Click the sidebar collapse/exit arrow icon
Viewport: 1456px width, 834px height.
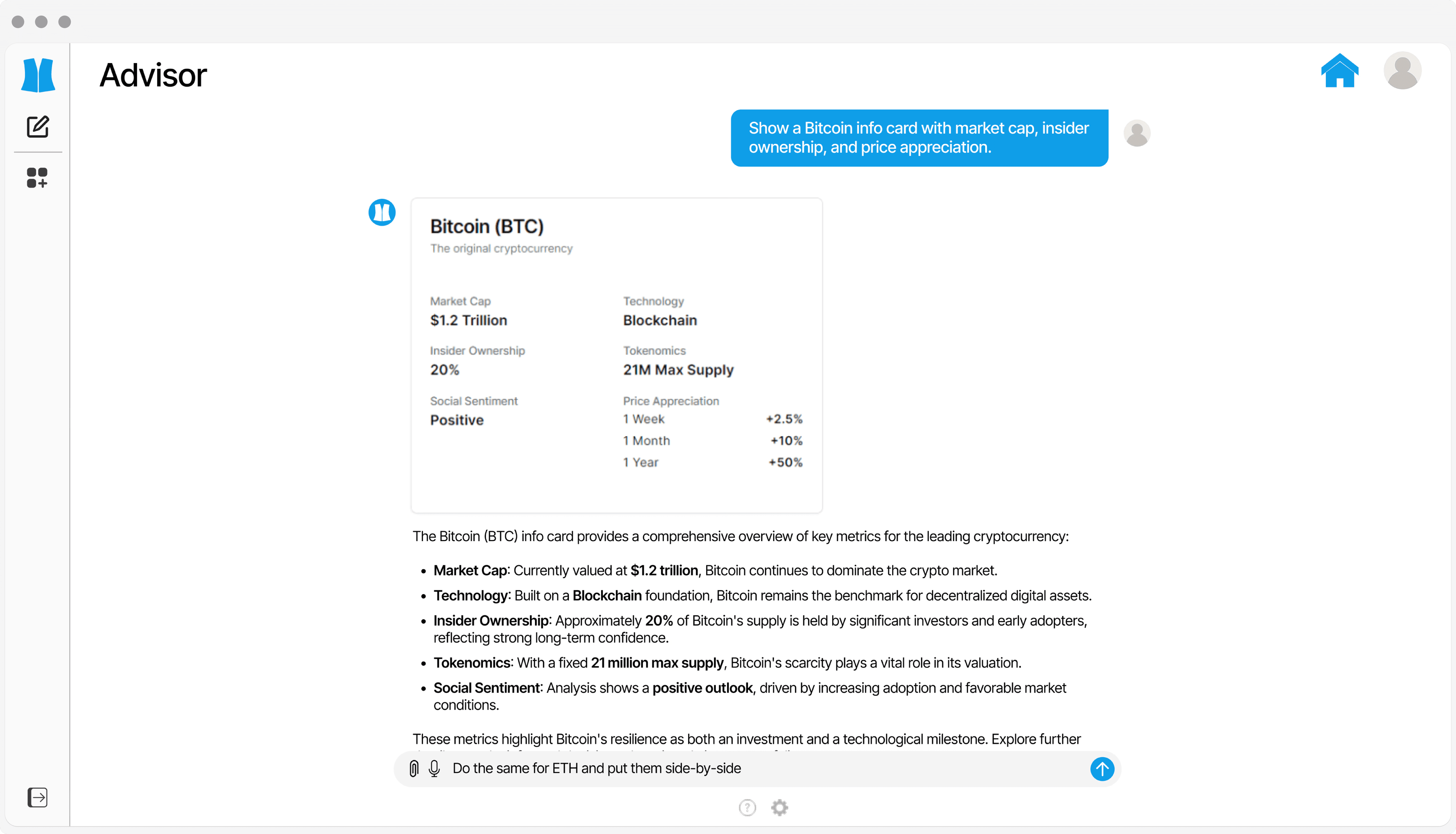point(38,797)
